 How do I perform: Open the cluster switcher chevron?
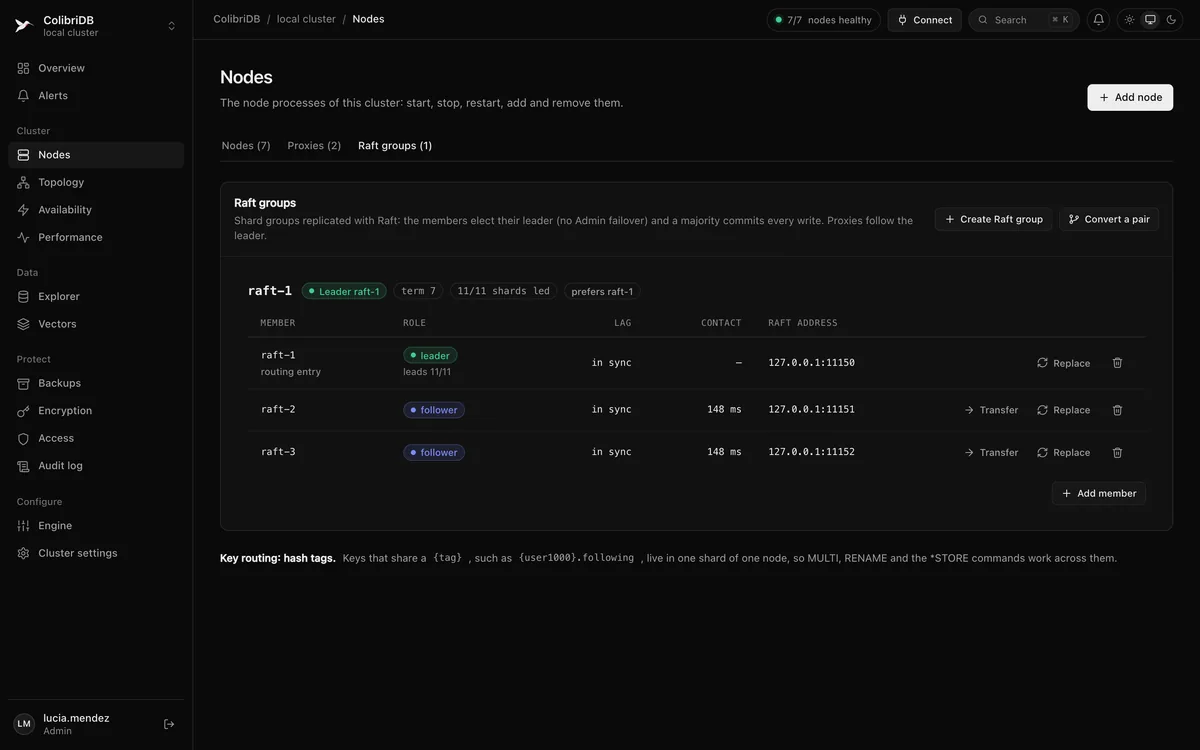[171, 26]
